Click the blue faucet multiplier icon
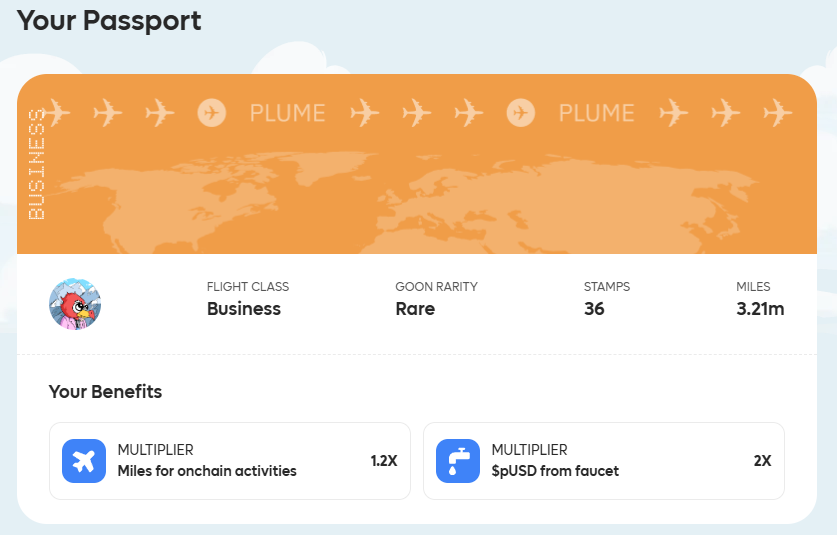This screenshot has height=535, width=837. pos(457,461)
